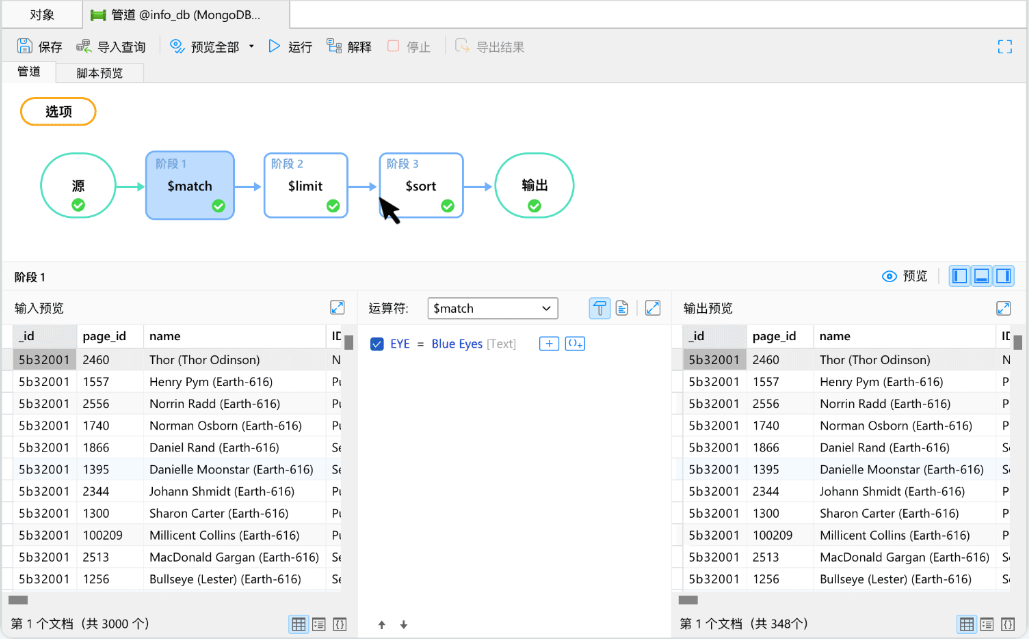Open the 脚本预览 tab
Screen dimensions: 1029x639
[x=99, y=73]
